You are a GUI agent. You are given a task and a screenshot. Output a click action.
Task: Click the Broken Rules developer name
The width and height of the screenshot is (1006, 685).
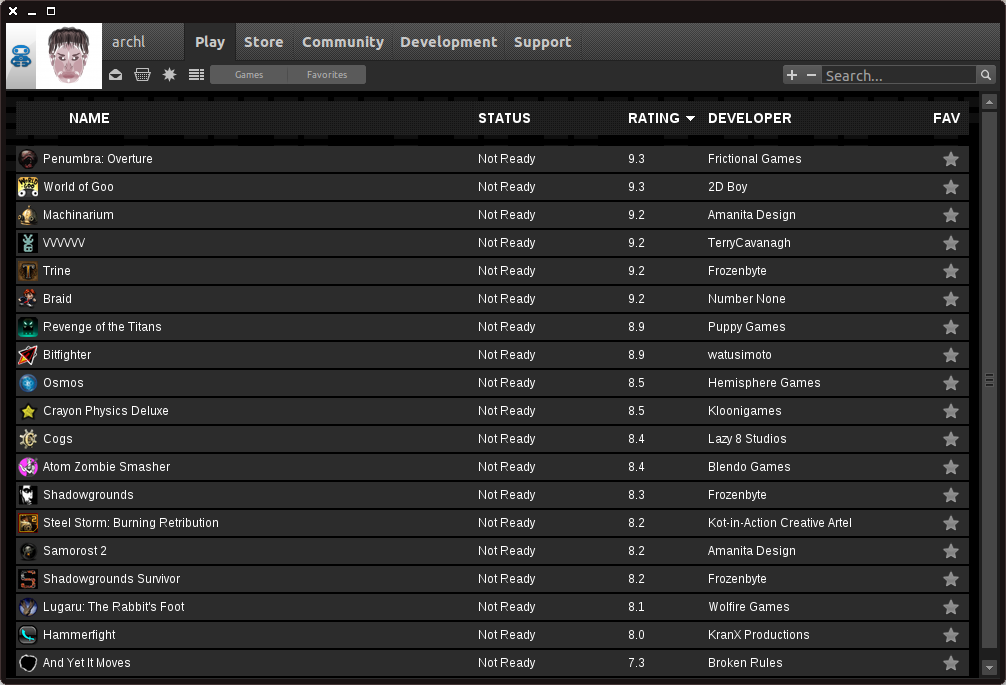coord(745,663)
